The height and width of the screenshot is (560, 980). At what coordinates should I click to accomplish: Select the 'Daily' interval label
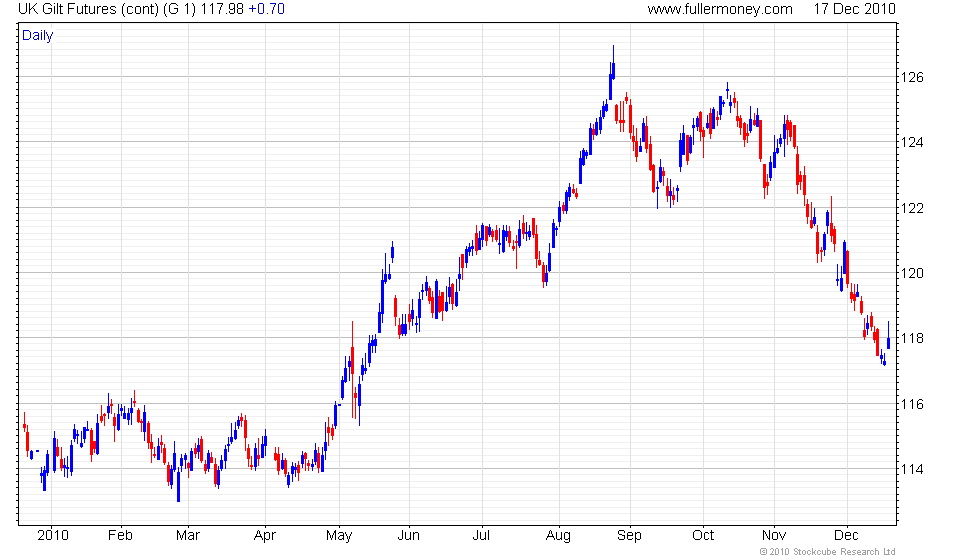click(x=38, y=36)
